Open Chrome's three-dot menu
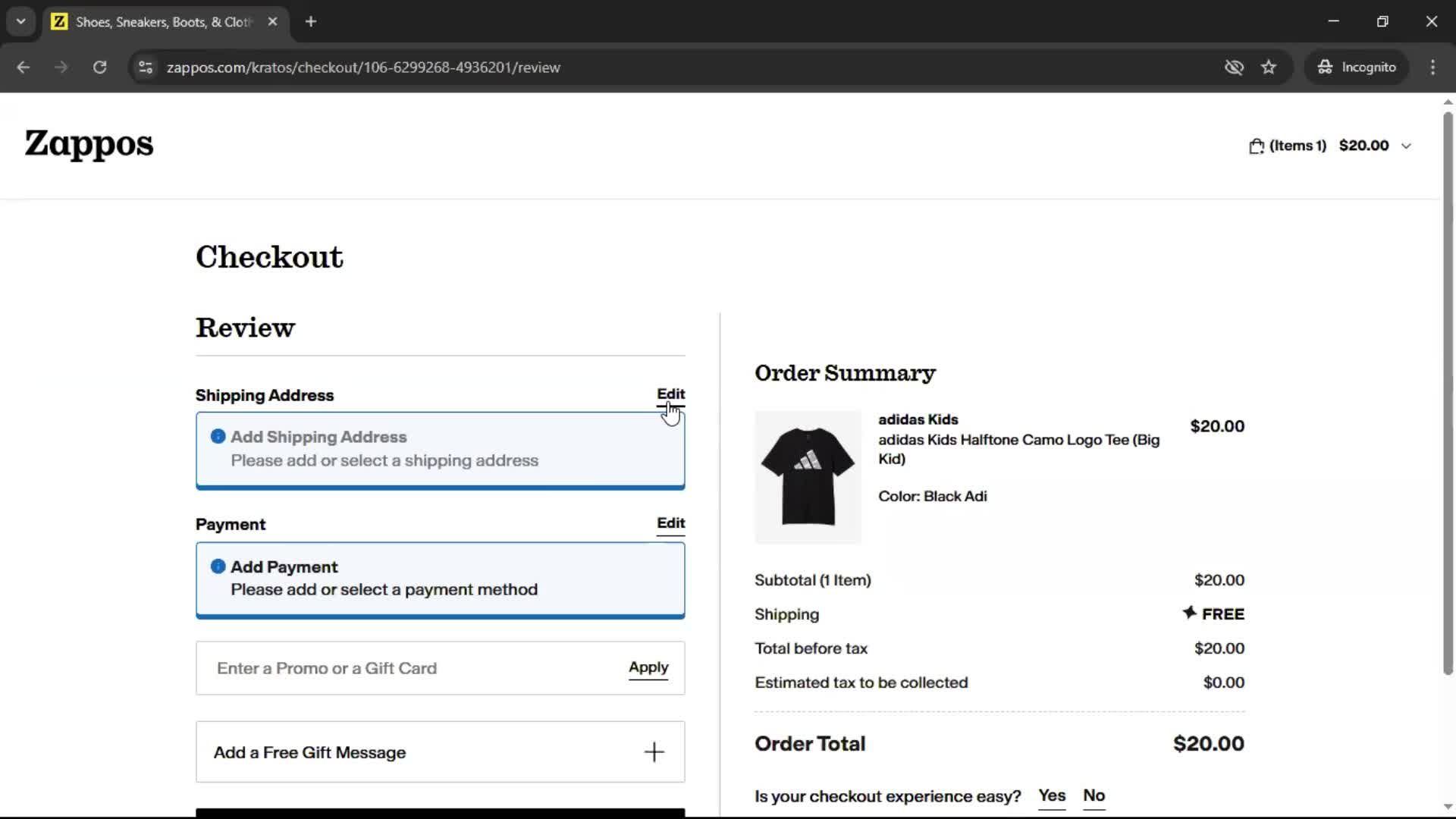The width and height of the screenshot is (1456, 819). tap(1432, 67)
